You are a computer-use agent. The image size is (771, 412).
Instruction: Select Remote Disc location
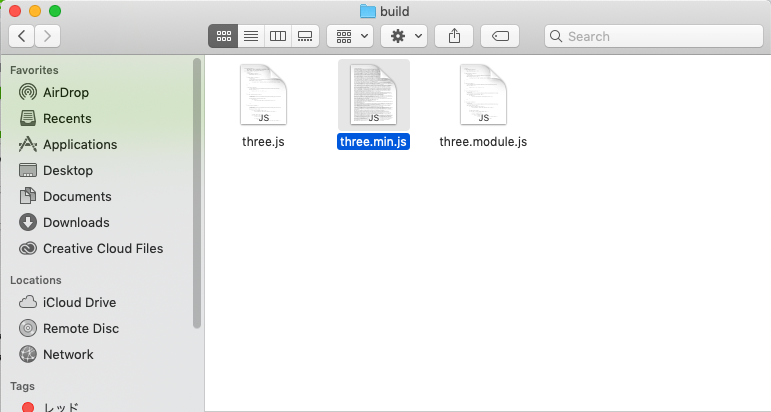(x=69, y=328)
